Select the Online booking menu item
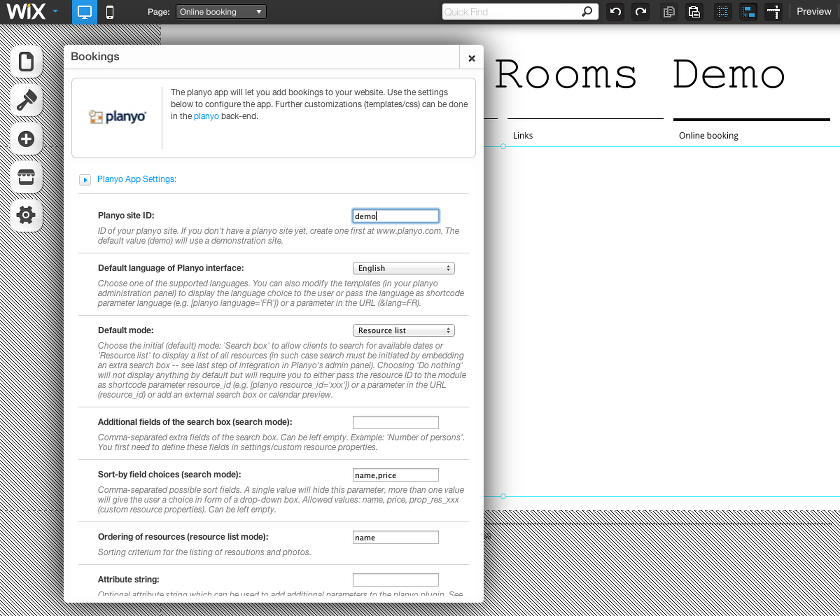This screenshot has width=840, height=616. 708,136
